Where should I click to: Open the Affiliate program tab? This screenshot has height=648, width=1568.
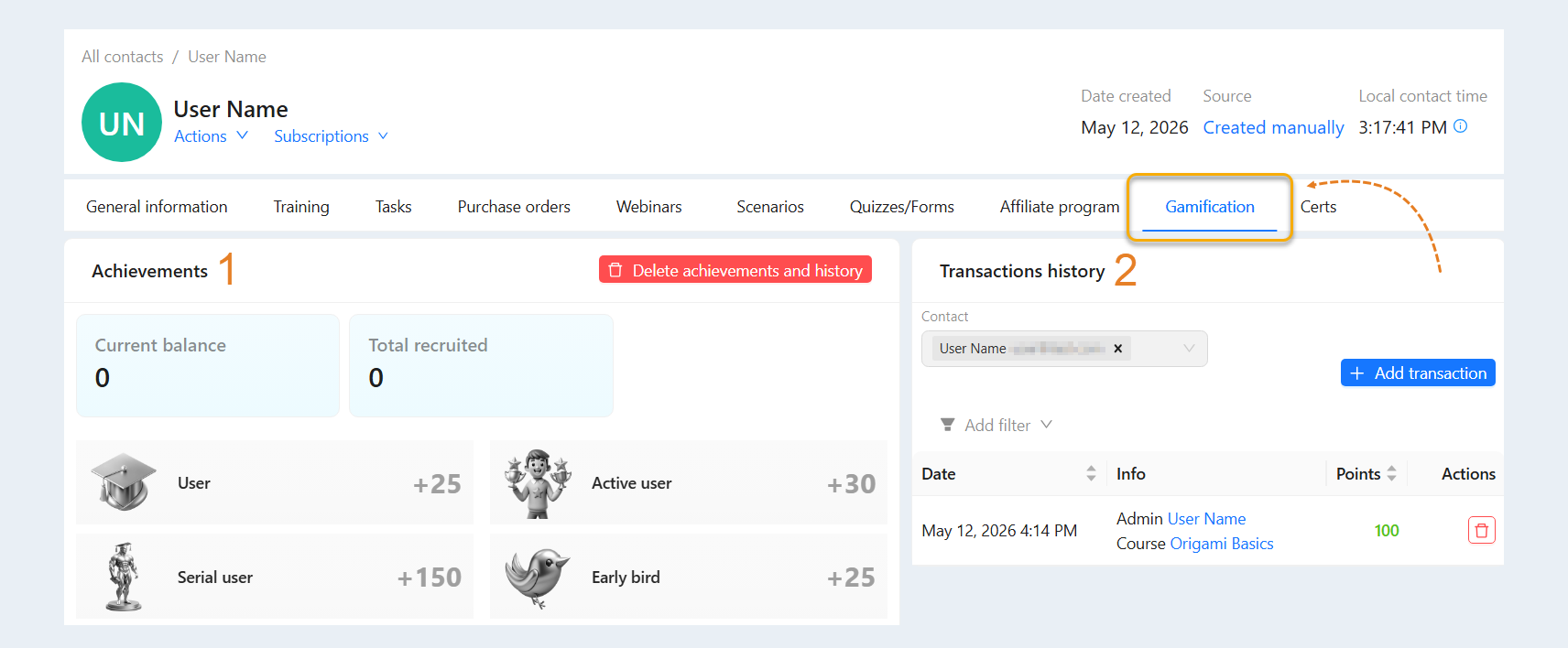coord(1060,207)
